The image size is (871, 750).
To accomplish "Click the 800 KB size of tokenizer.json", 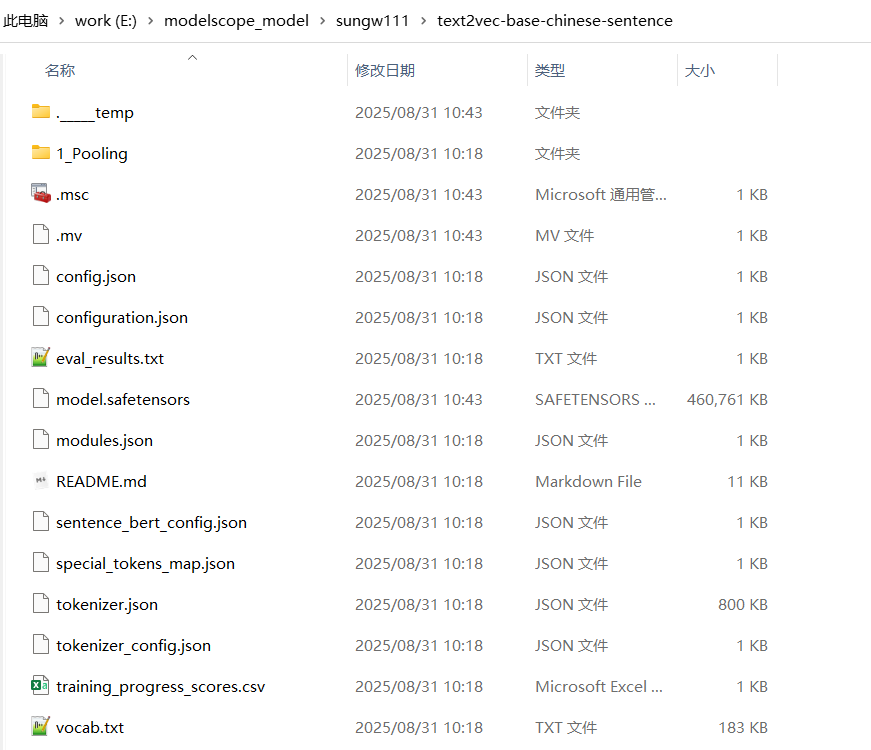I will click(743, 604).
